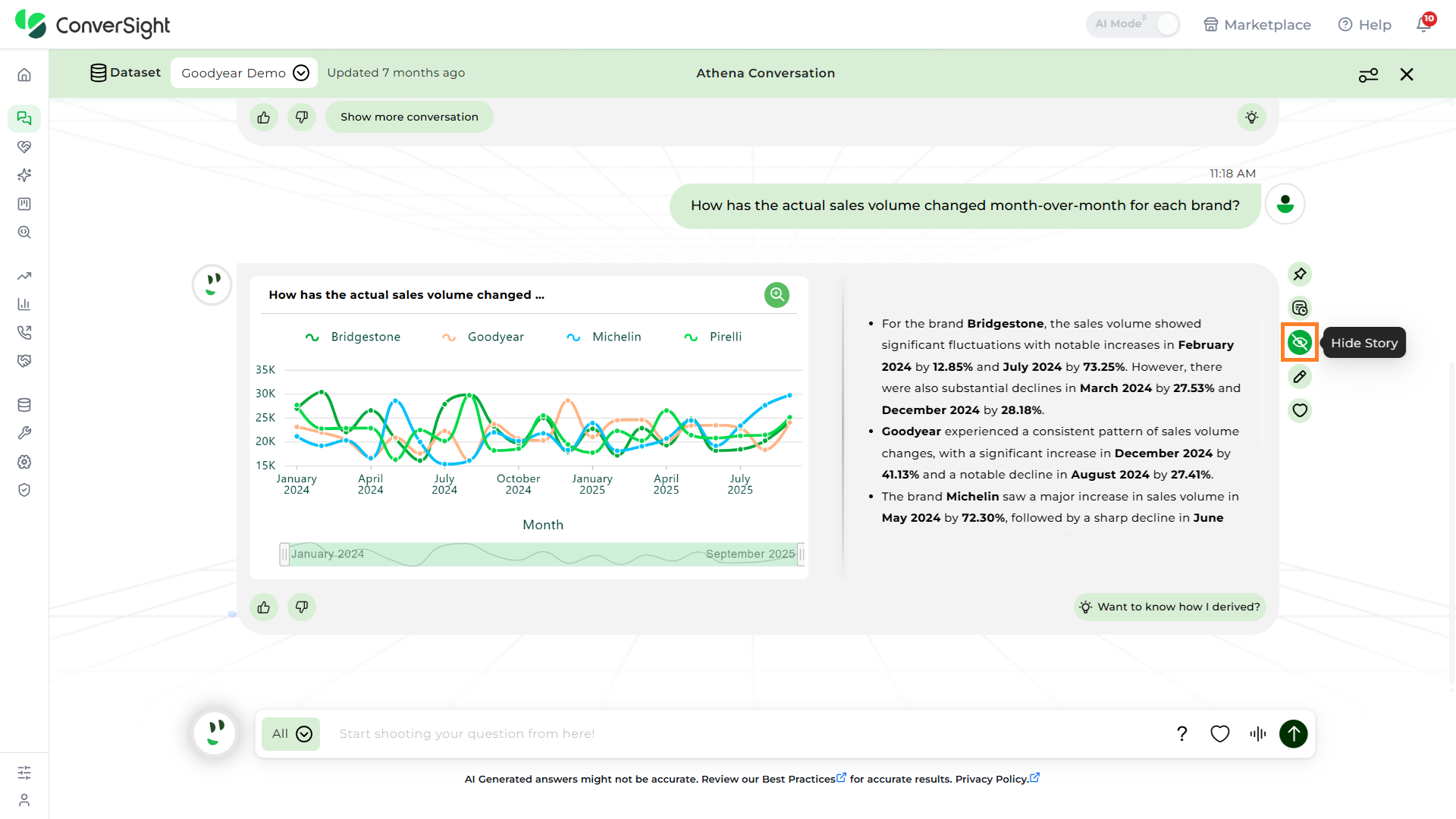Viewport: 1456px width, 819px height.
Task: Click the edit pencil icon beside answer
Action: pyautogui.click(x=1300, y=376)
